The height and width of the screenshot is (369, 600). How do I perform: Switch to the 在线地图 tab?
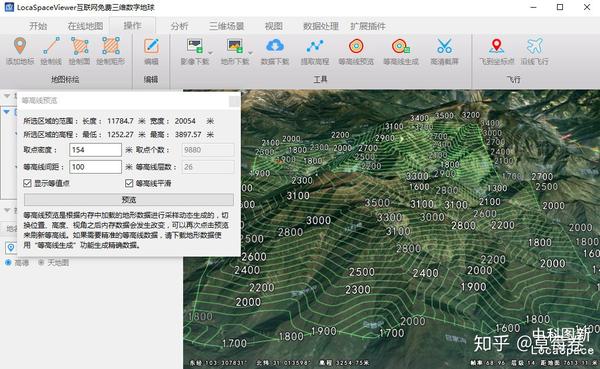[x=85, y=26]
